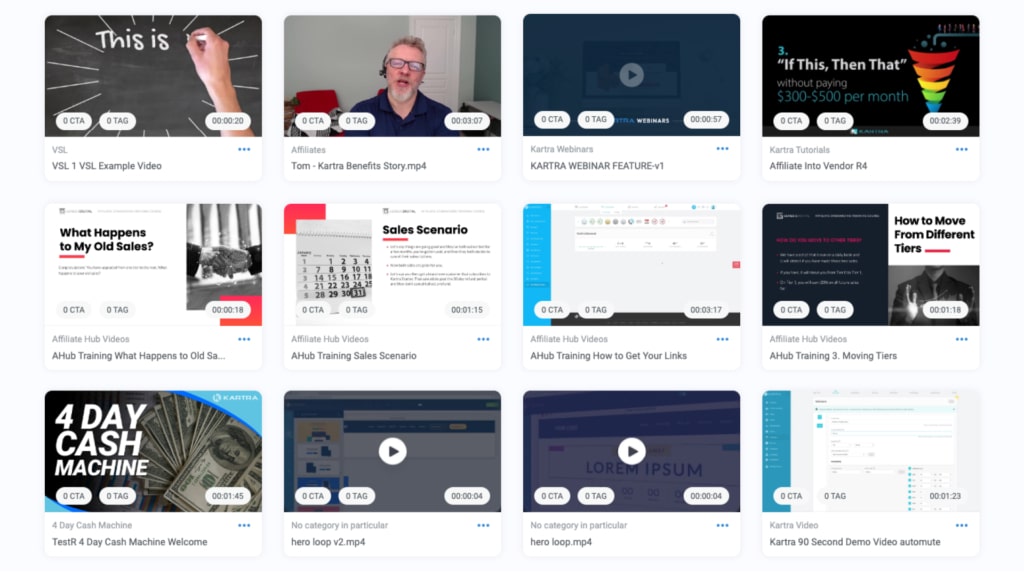The height and width of the screenshot is (576, 1024).
Task: Open three-dot menu for AHub Training Sales Scenario
Action: (x=483, y=339)
